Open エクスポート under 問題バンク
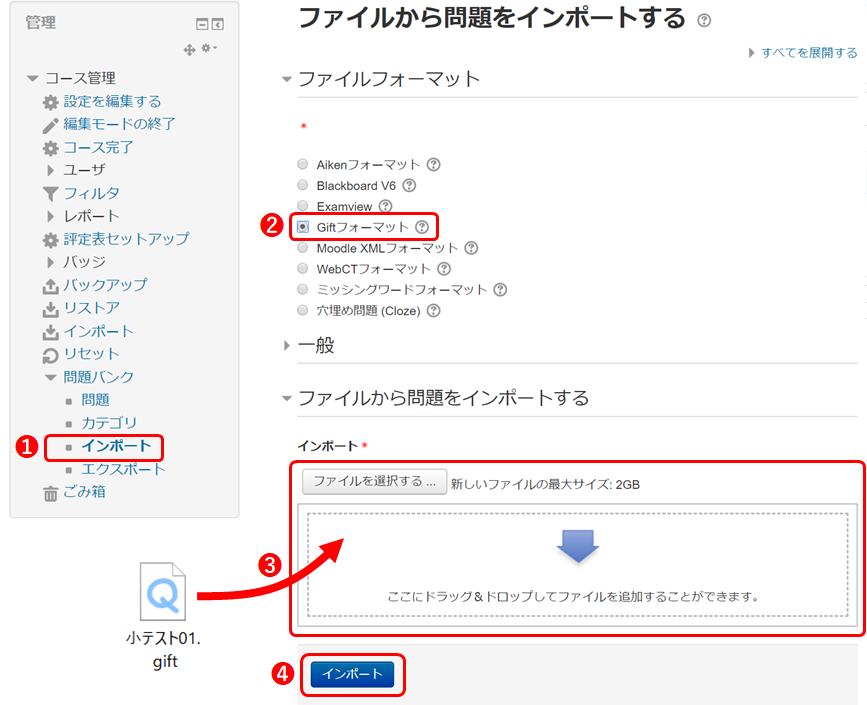 [x=123, y=469]
